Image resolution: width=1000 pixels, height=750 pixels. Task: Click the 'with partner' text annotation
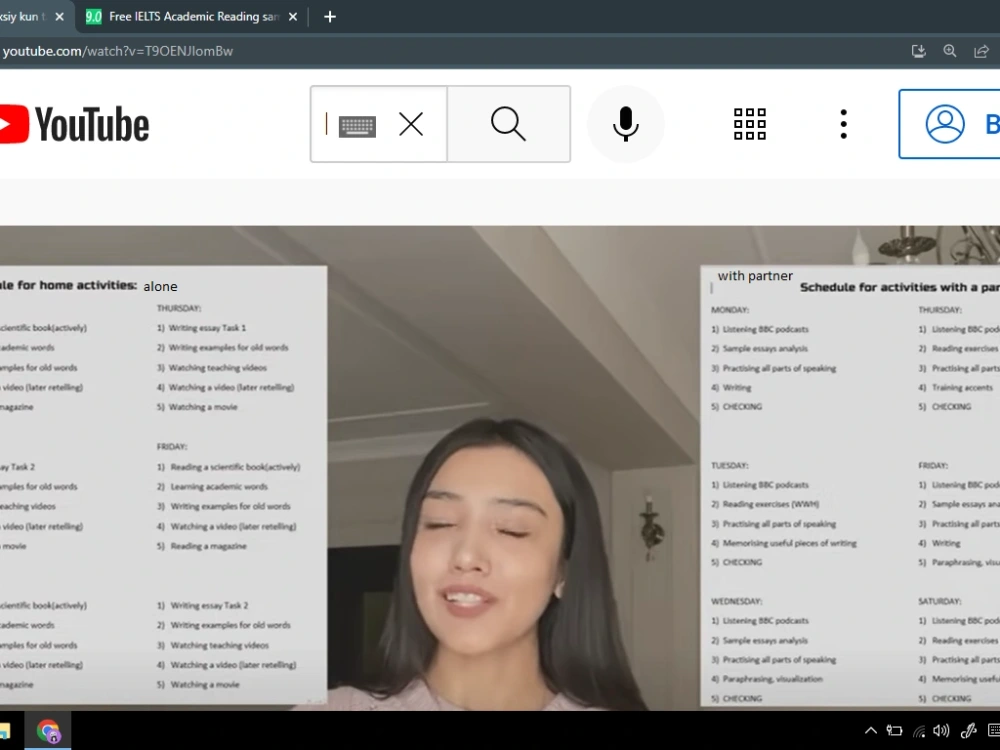(x=755, y=276)
